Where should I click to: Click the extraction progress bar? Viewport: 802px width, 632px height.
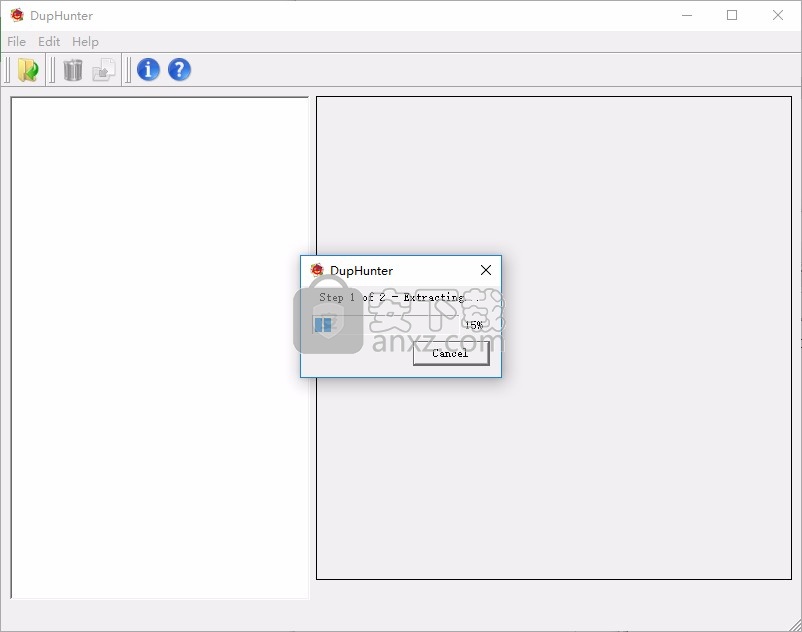coord(386,325)
